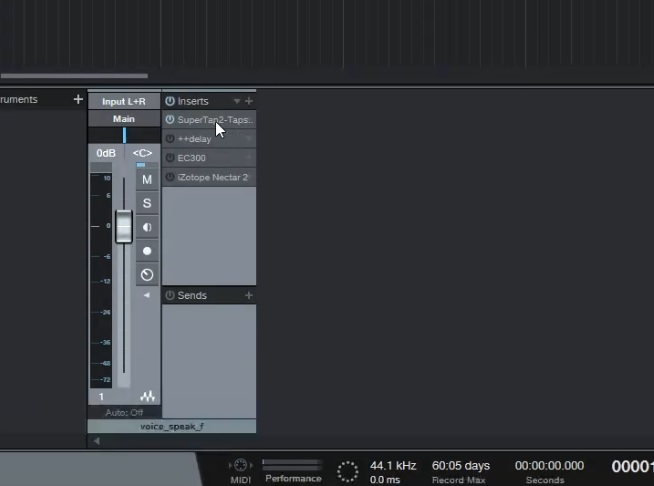This screenshot has width=654, height=486.
Task: Open Inserts dropdown arrow menu
Action: click(237, 101)
